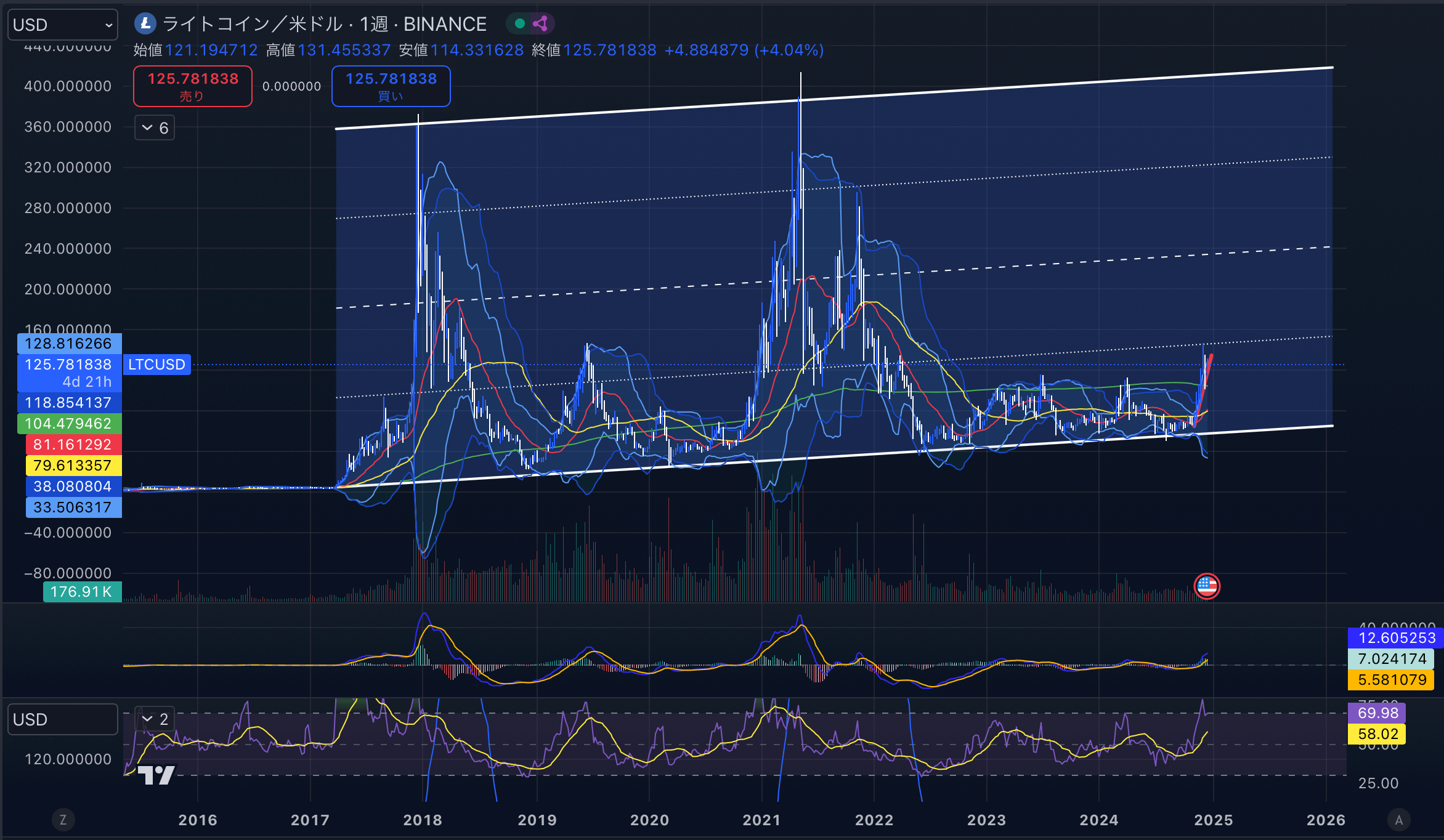
Task: Click the green market status dot
Action: point(519,24)
